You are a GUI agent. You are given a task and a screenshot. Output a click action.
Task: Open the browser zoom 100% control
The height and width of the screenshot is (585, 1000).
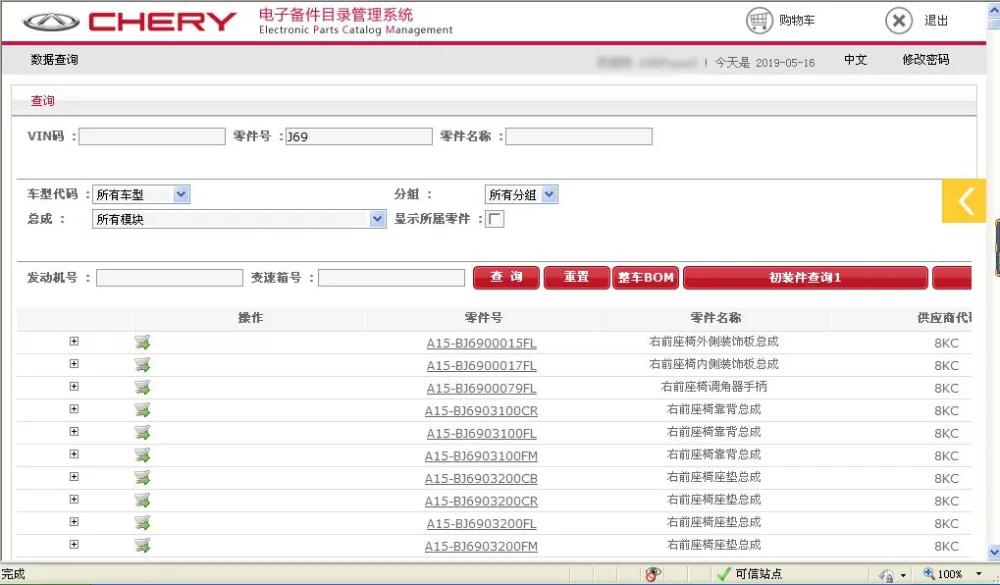pos(953,574)
